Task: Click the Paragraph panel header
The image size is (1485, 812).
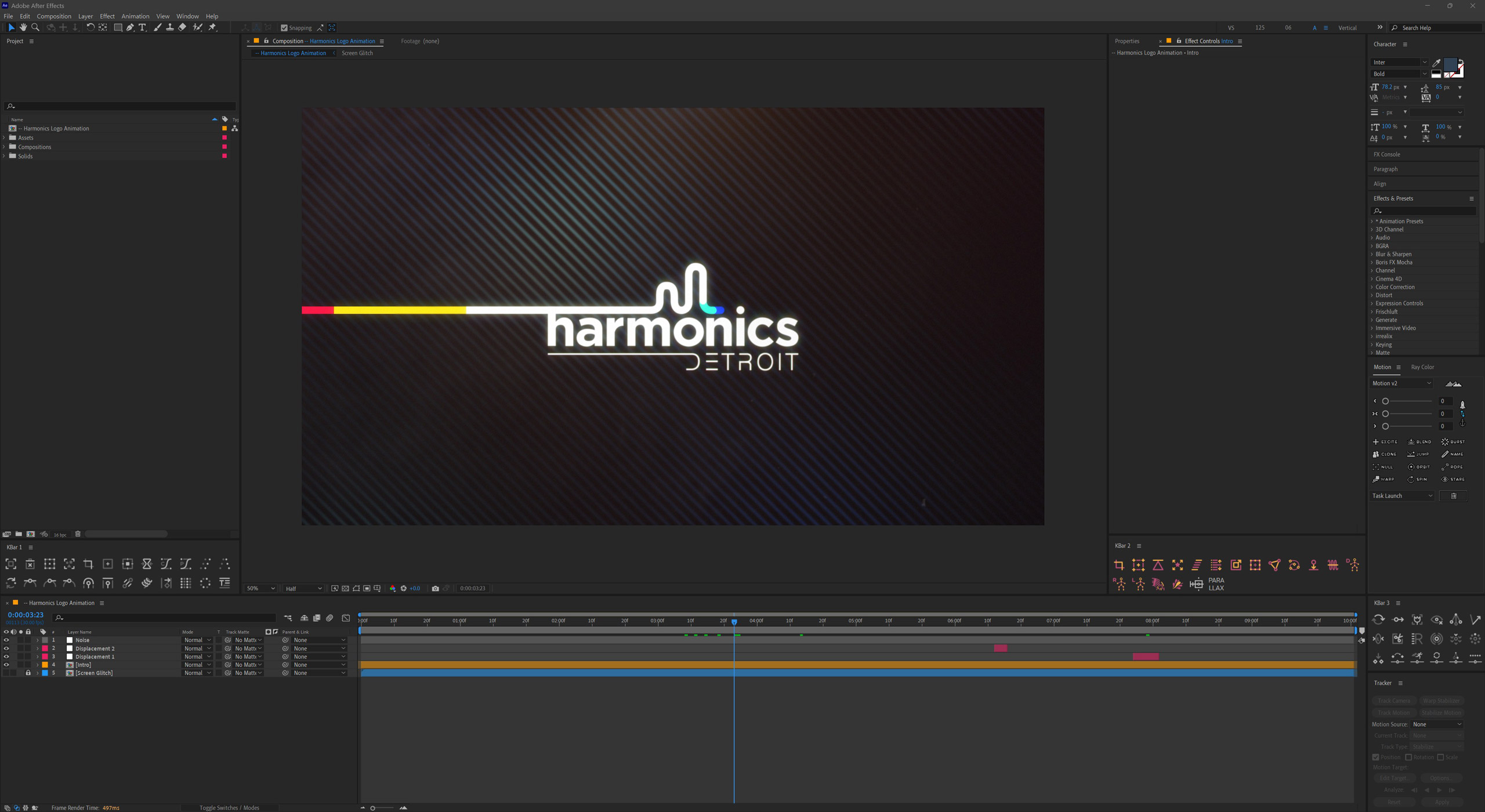Action: pos(1385,169)
